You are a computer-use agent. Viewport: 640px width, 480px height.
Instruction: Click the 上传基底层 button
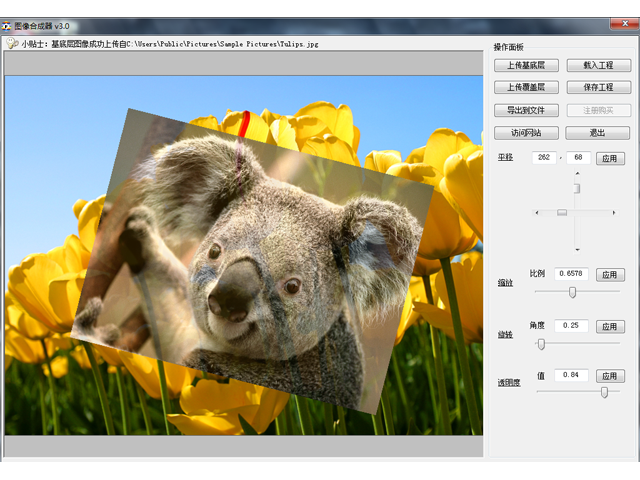point(526,65)
